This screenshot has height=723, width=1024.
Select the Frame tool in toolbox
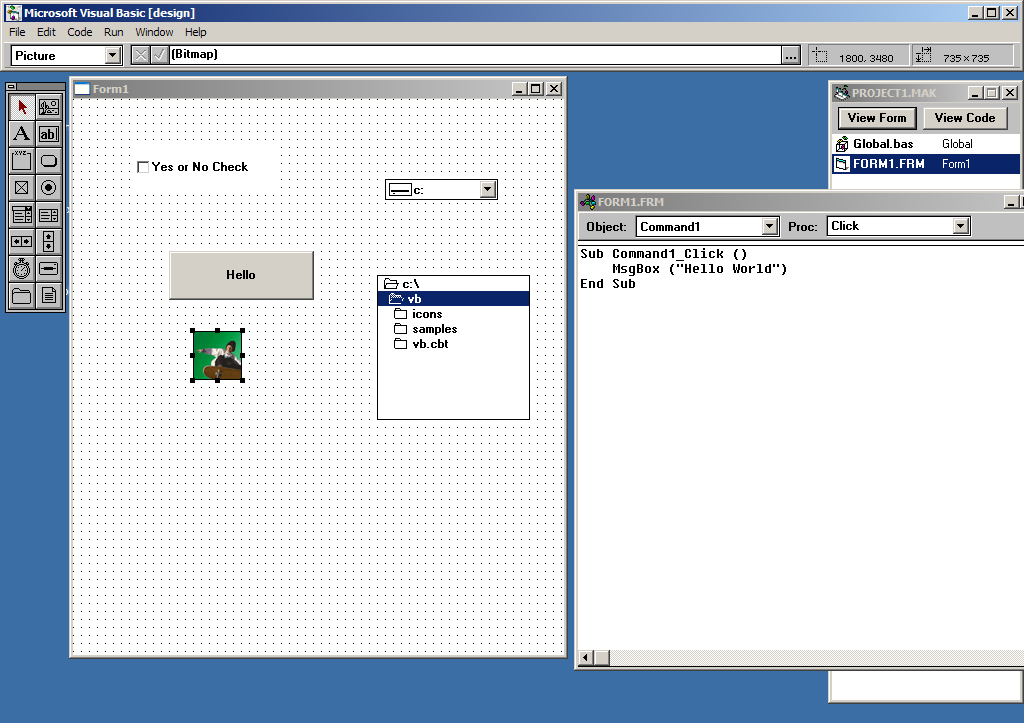pyautogui.click(x=22, y=161)
